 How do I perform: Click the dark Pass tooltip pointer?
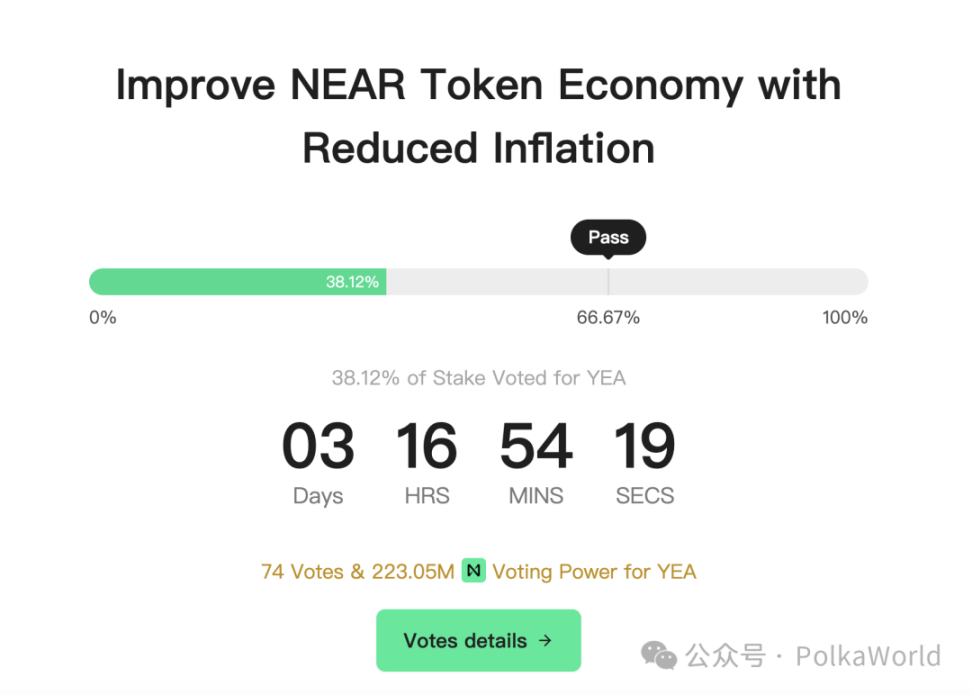point(608,257)
